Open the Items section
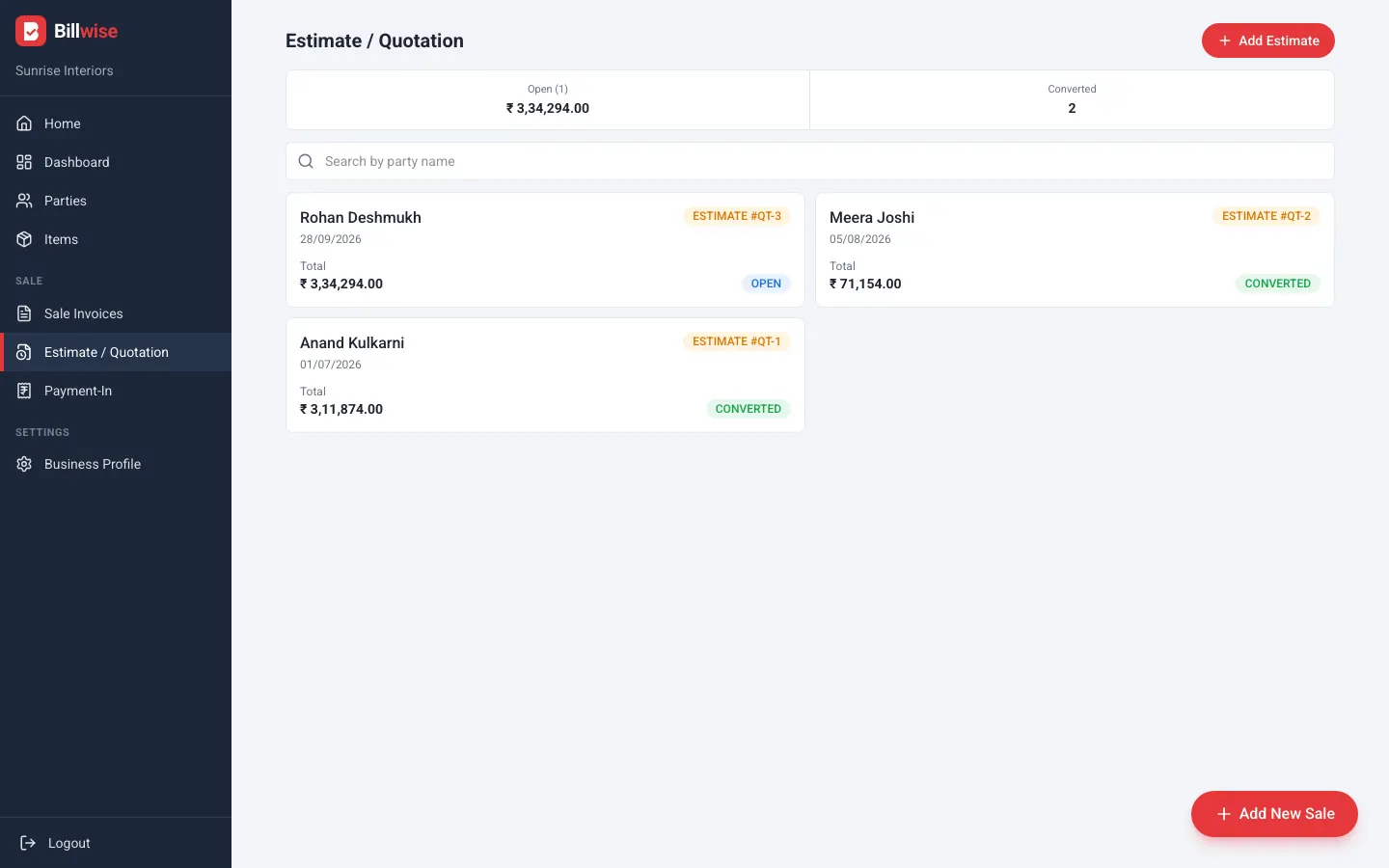The image size is (1389, 868). pos(116,239)
